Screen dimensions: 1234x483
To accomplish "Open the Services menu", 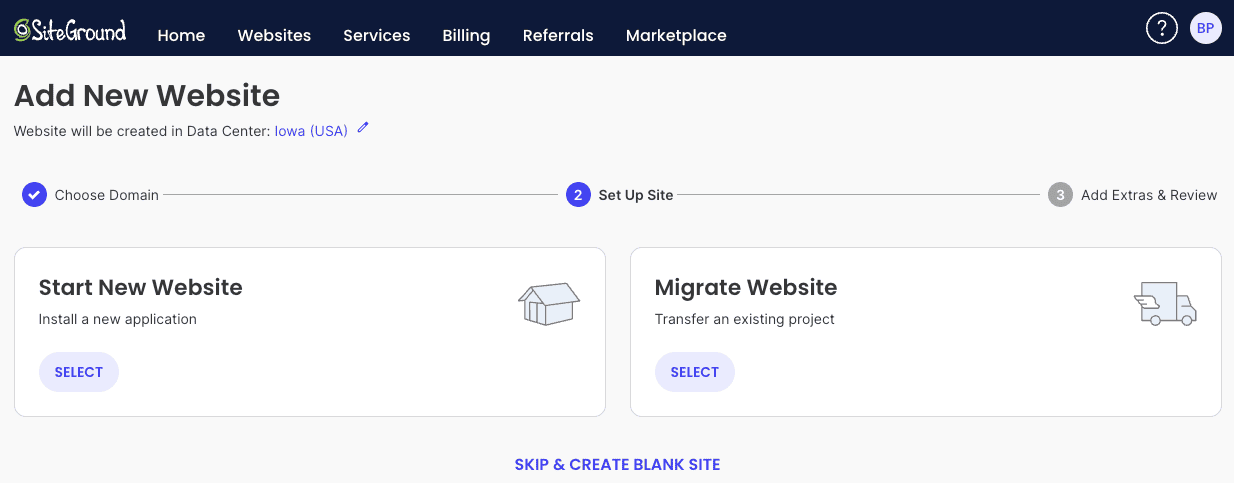I will (376, 35).
